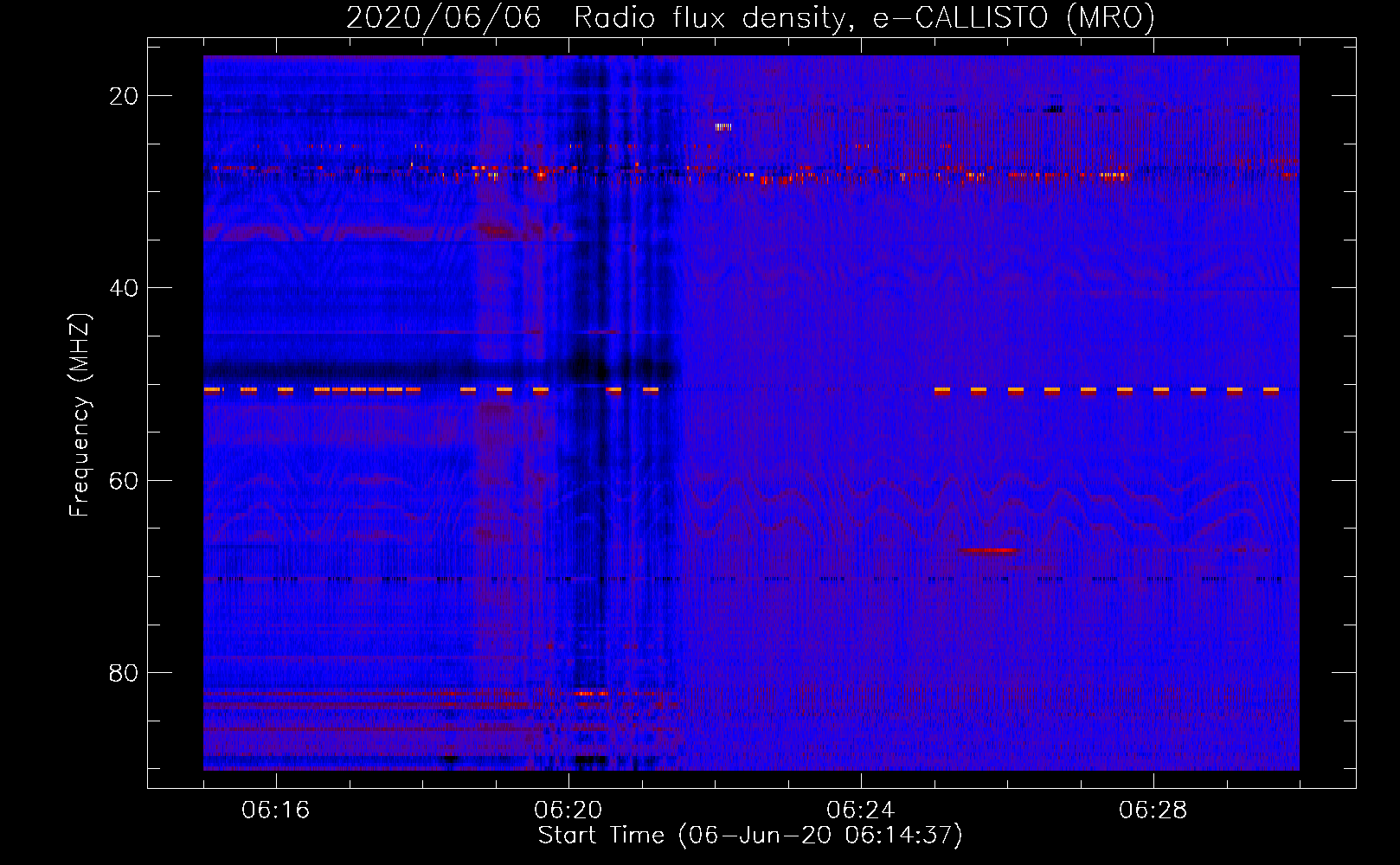Click the small white-yellow burst near 23 MHz
This screenshot has width=1400, height=865.
point(723,127)
